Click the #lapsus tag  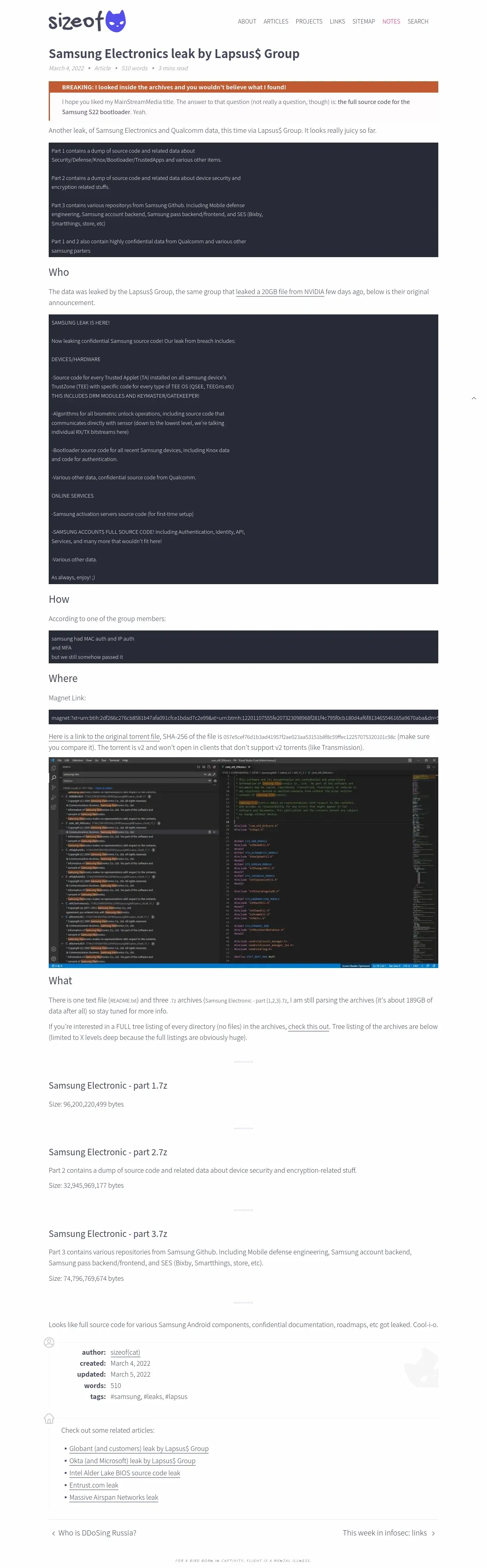(176, 1396)
